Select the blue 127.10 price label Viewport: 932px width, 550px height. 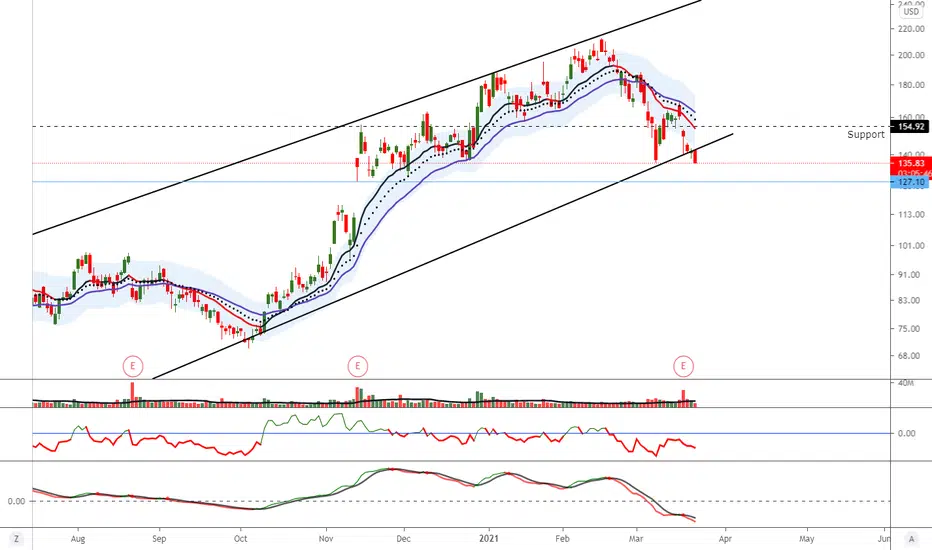coord(910,183)
